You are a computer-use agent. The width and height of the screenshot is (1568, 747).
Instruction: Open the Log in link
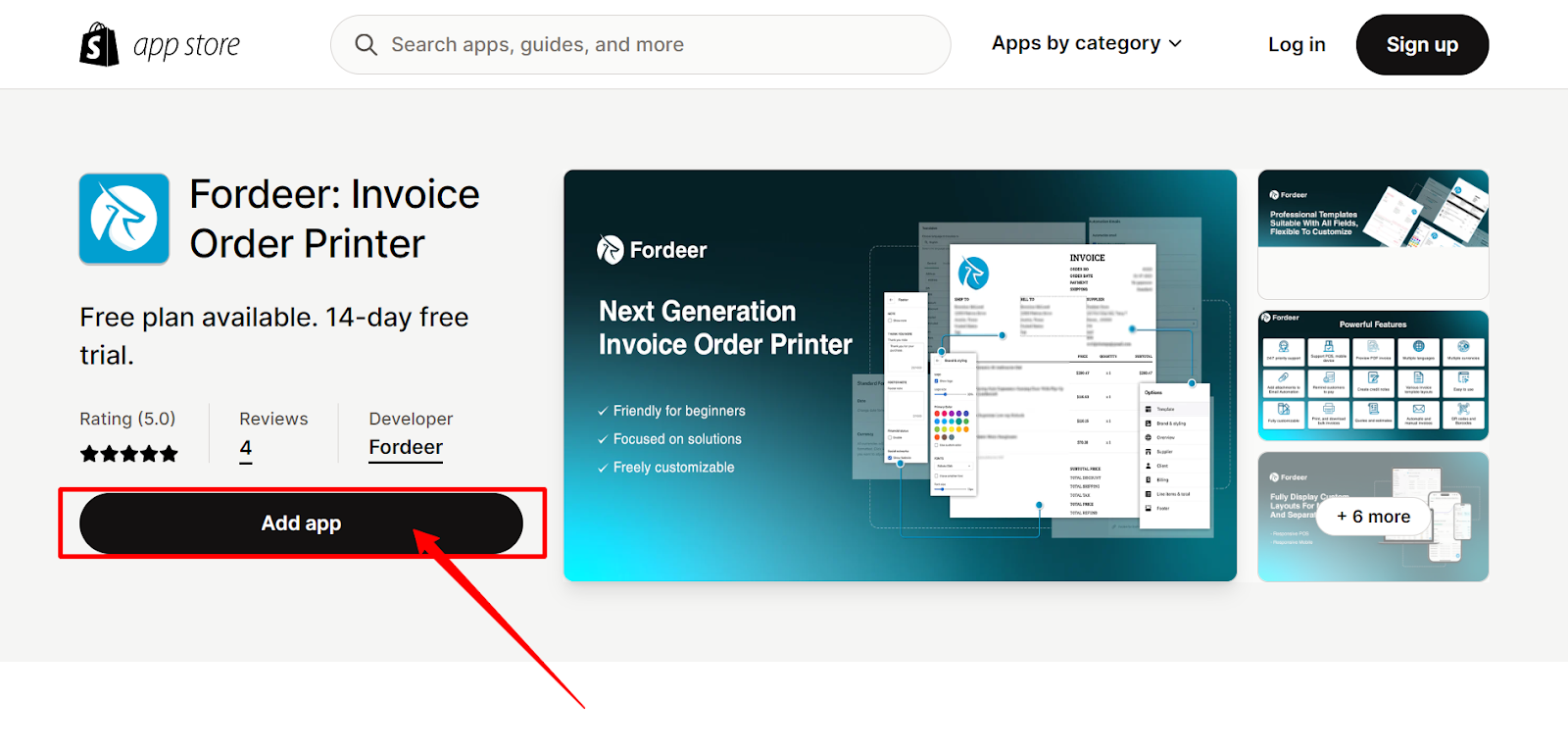pyautogui.click(x=1297, y=45)
